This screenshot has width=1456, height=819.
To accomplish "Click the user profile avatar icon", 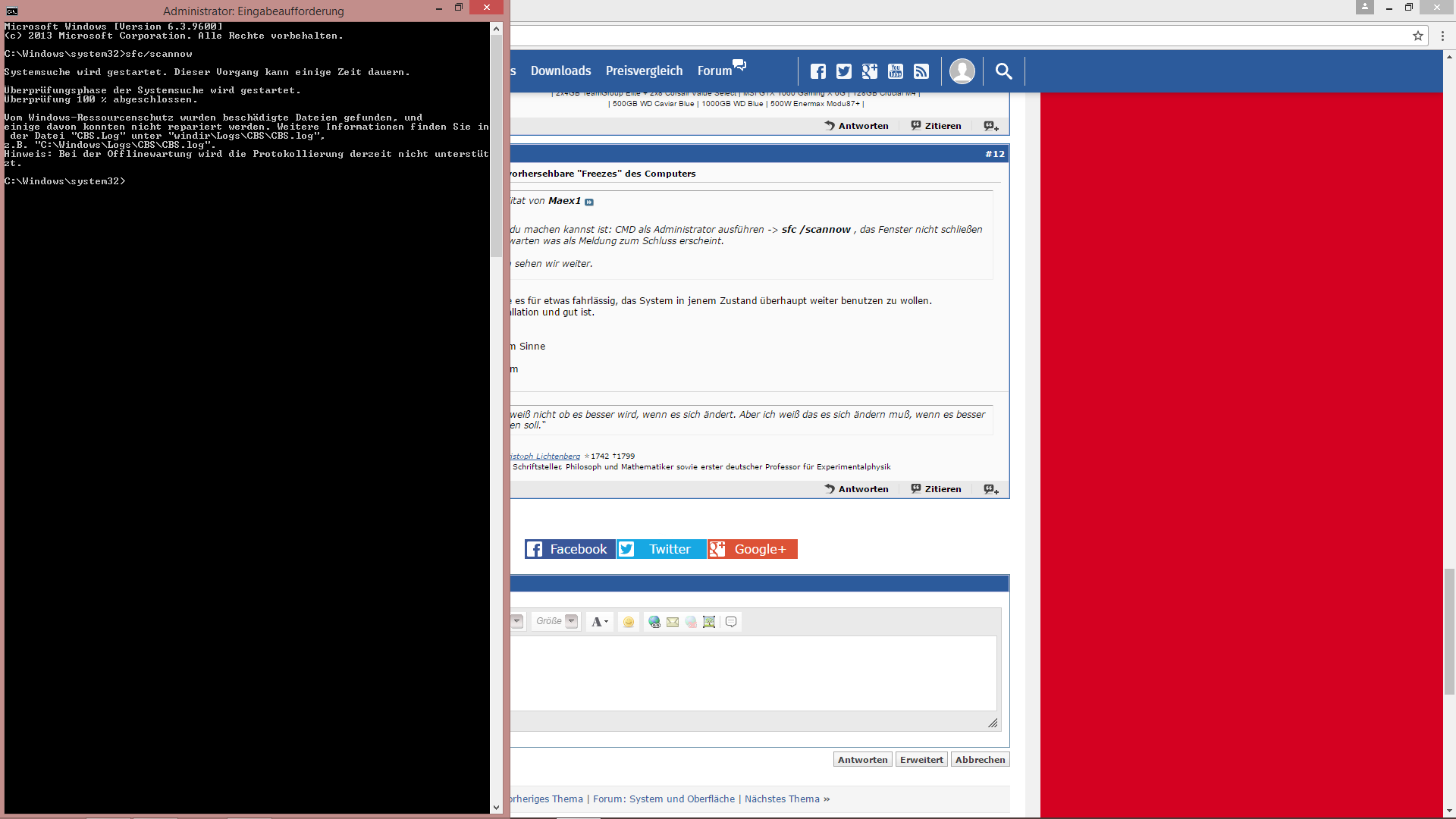I will [x=962, y=71].
